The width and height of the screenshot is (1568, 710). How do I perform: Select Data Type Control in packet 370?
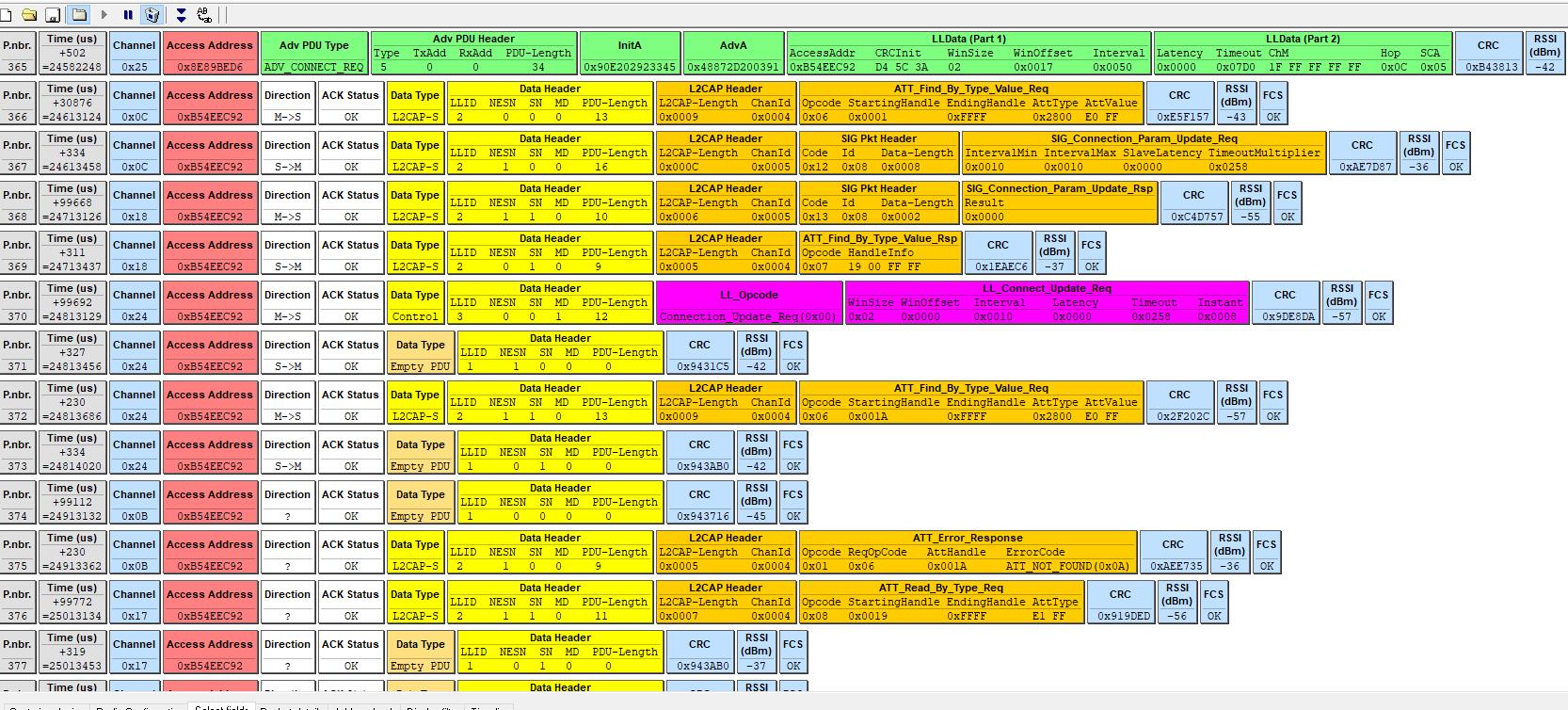point(414,302)
